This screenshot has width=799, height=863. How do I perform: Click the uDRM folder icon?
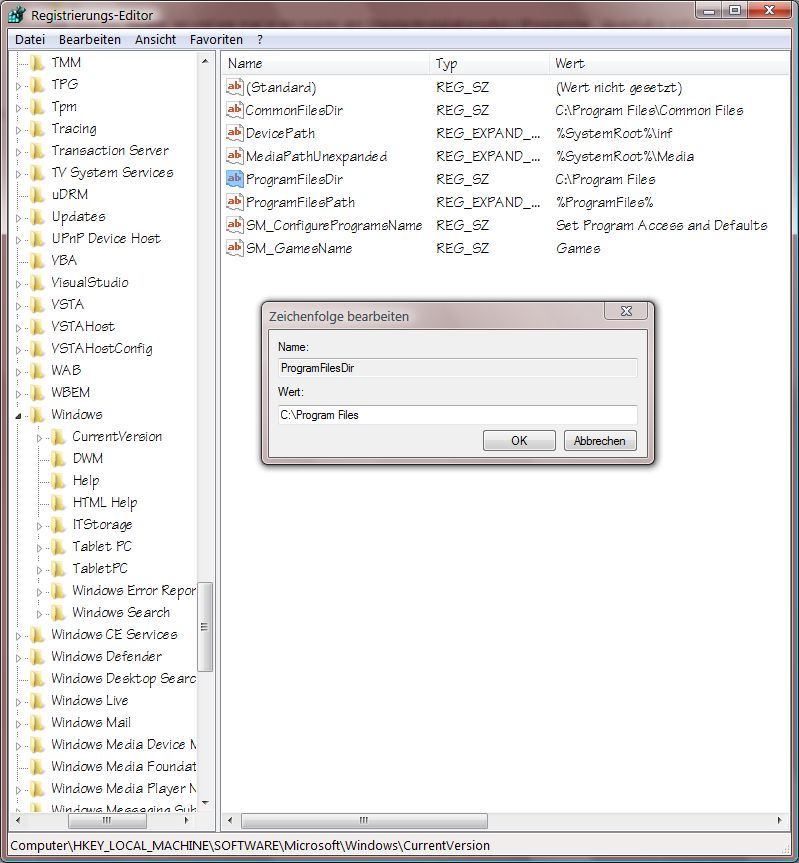37,195
